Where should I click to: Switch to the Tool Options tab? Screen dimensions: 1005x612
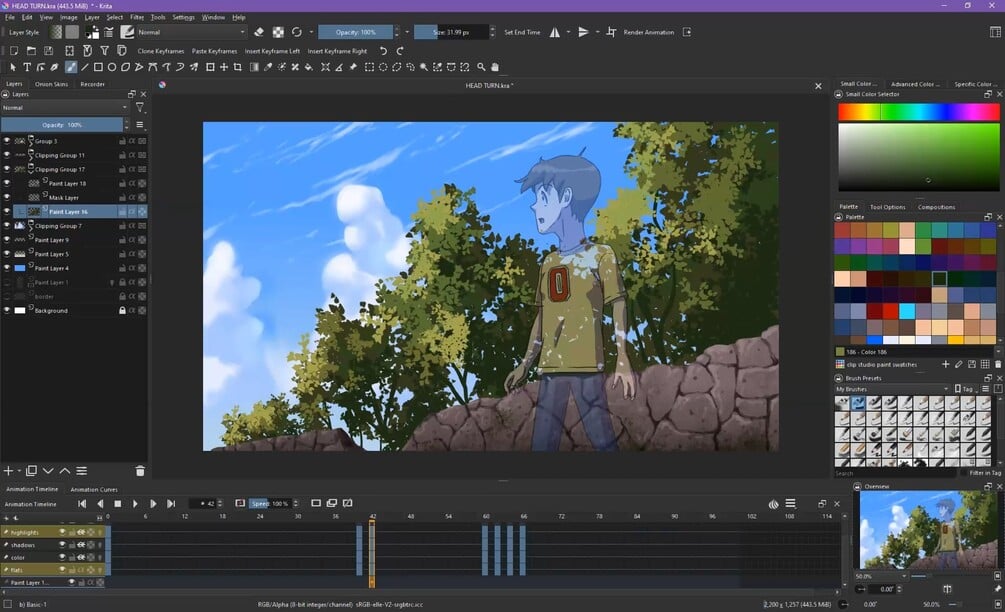(x=888, y=207)
